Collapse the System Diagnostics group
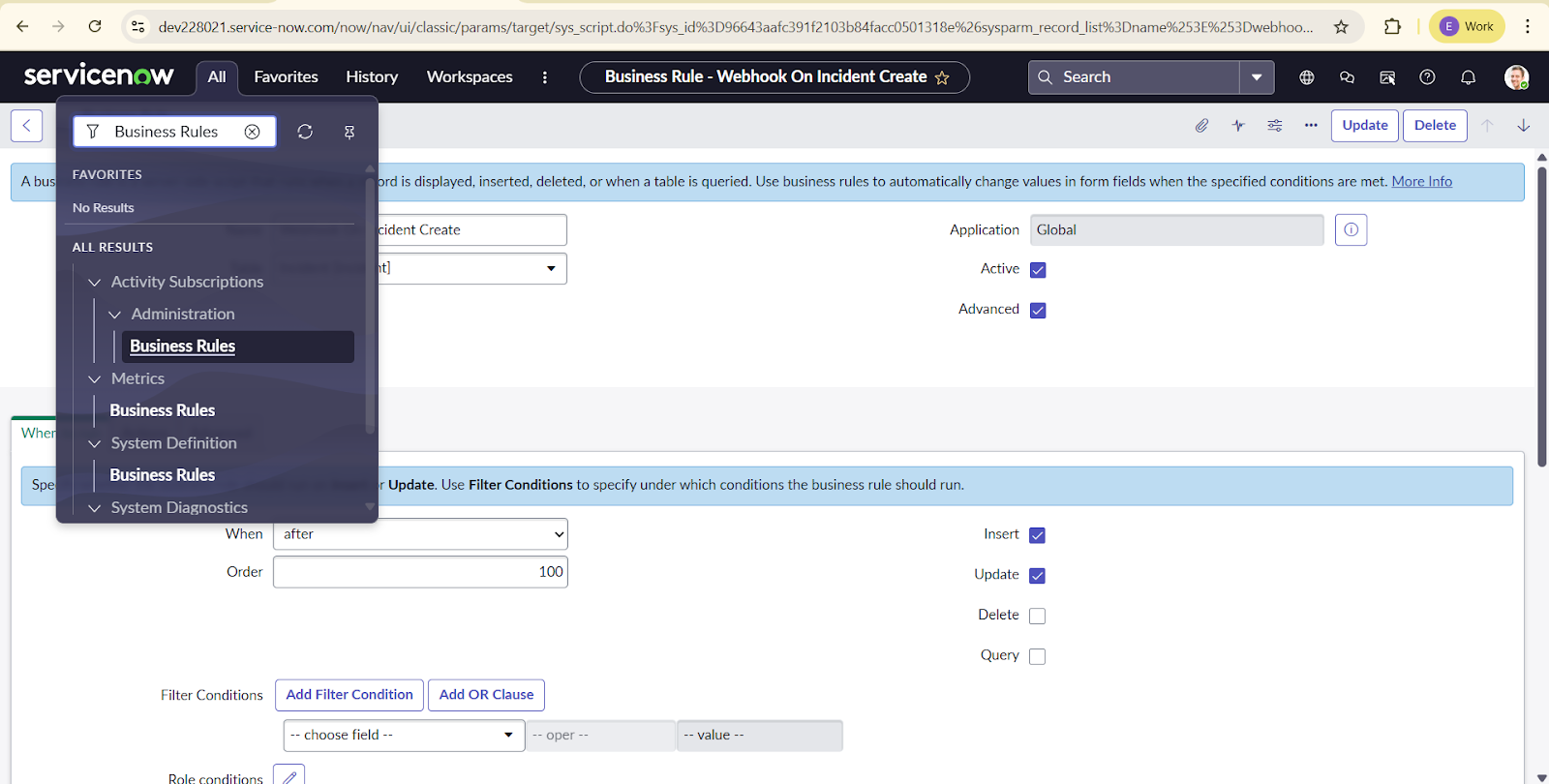 (x=94, y=508)
